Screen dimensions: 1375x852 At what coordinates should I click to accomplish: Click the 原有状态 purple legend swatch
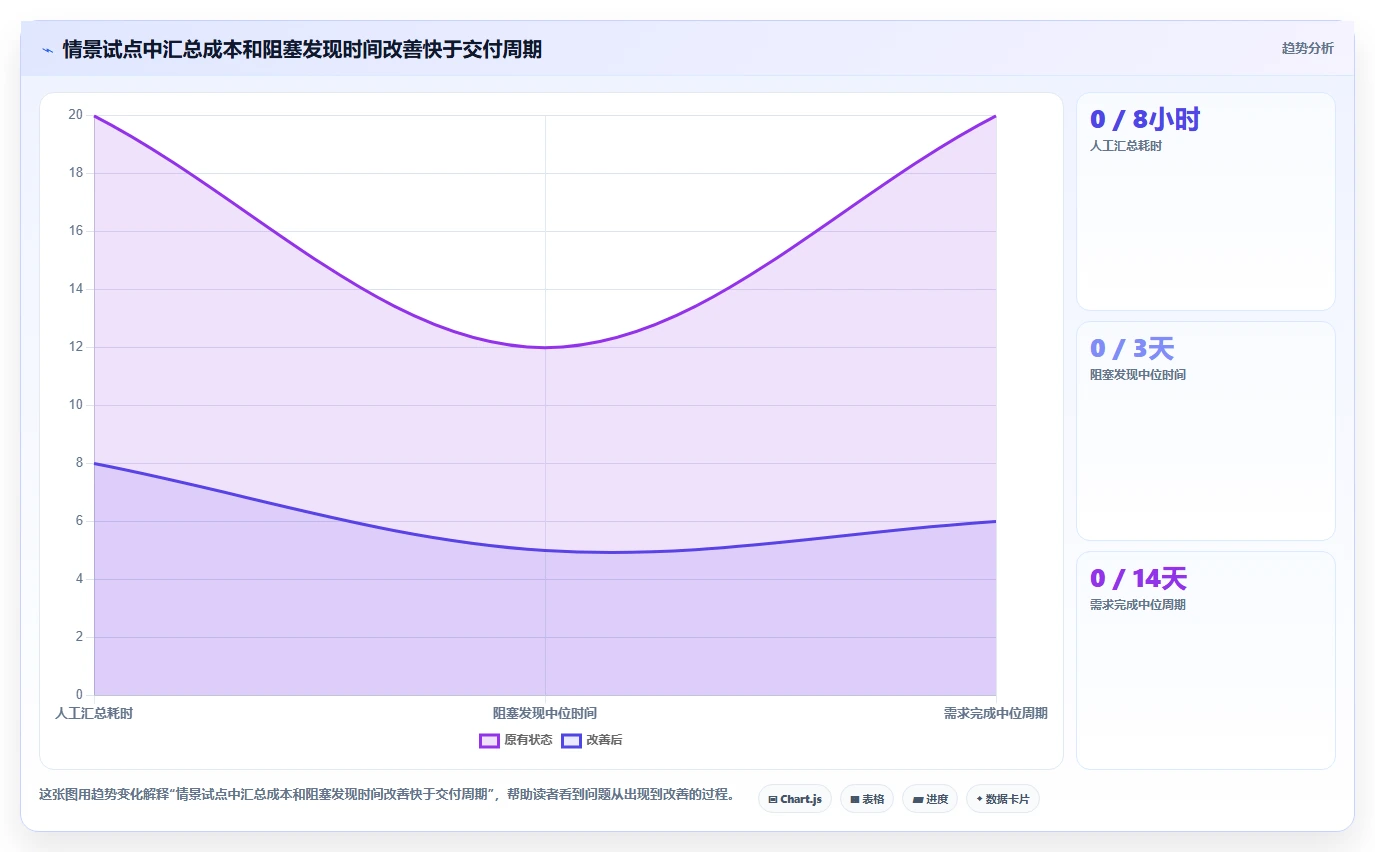(x=489, y=741)
